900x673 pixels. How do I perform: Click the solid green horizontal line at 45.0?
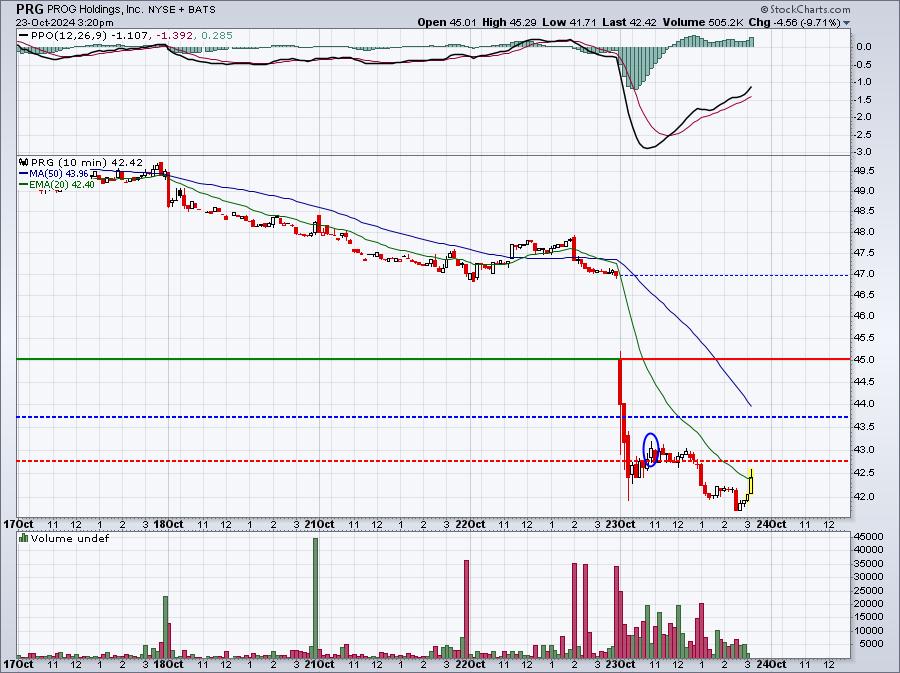point(317,359)
